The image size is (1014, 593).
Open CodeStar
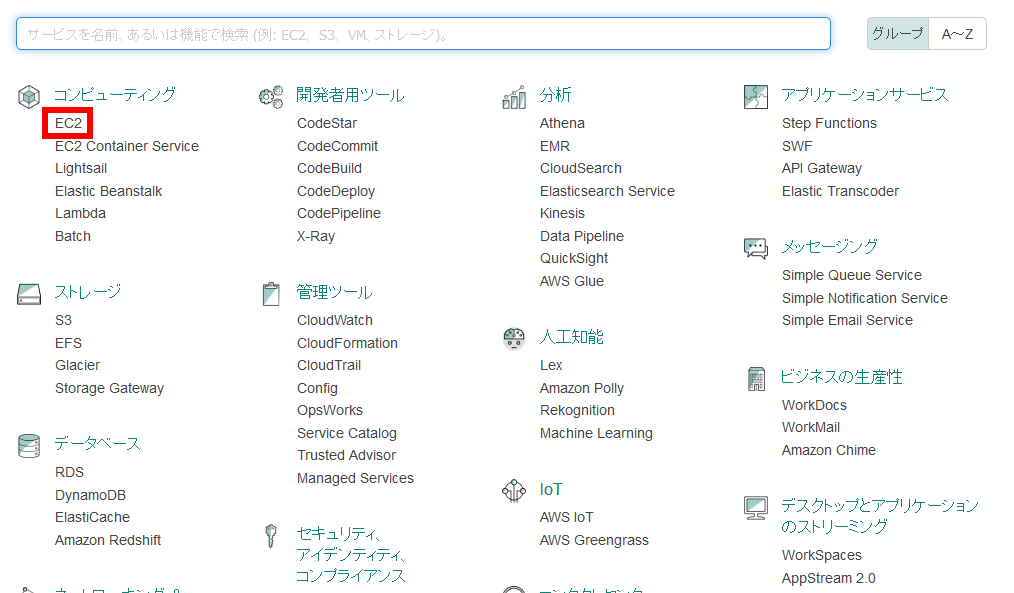(x=327, y=123)
